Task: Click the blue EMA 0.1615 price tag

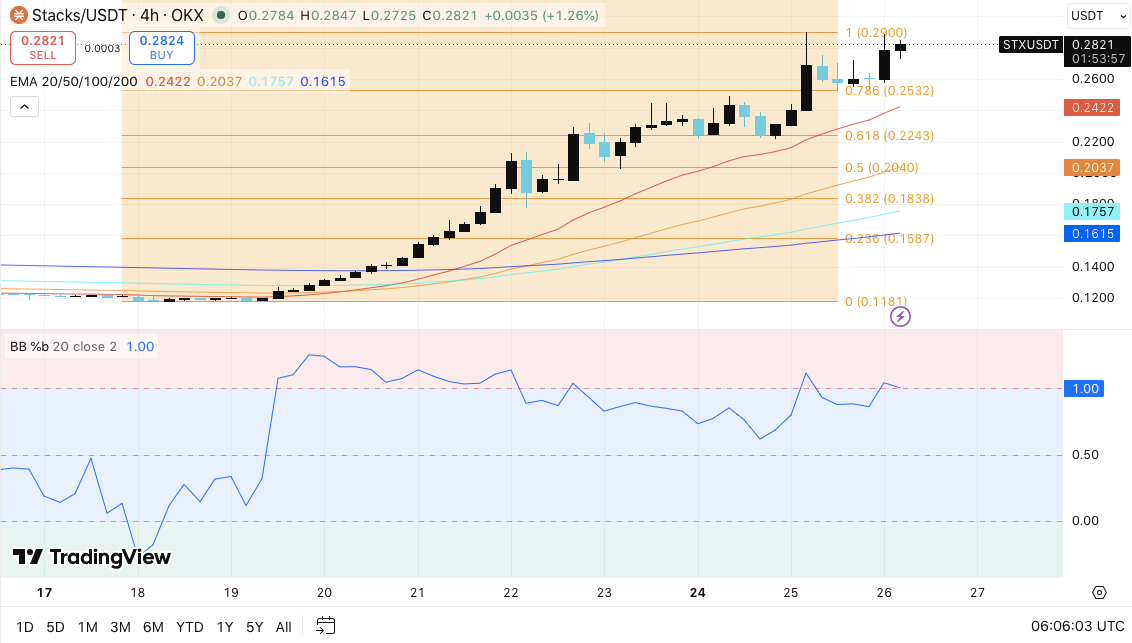Action: [1092, 233]
